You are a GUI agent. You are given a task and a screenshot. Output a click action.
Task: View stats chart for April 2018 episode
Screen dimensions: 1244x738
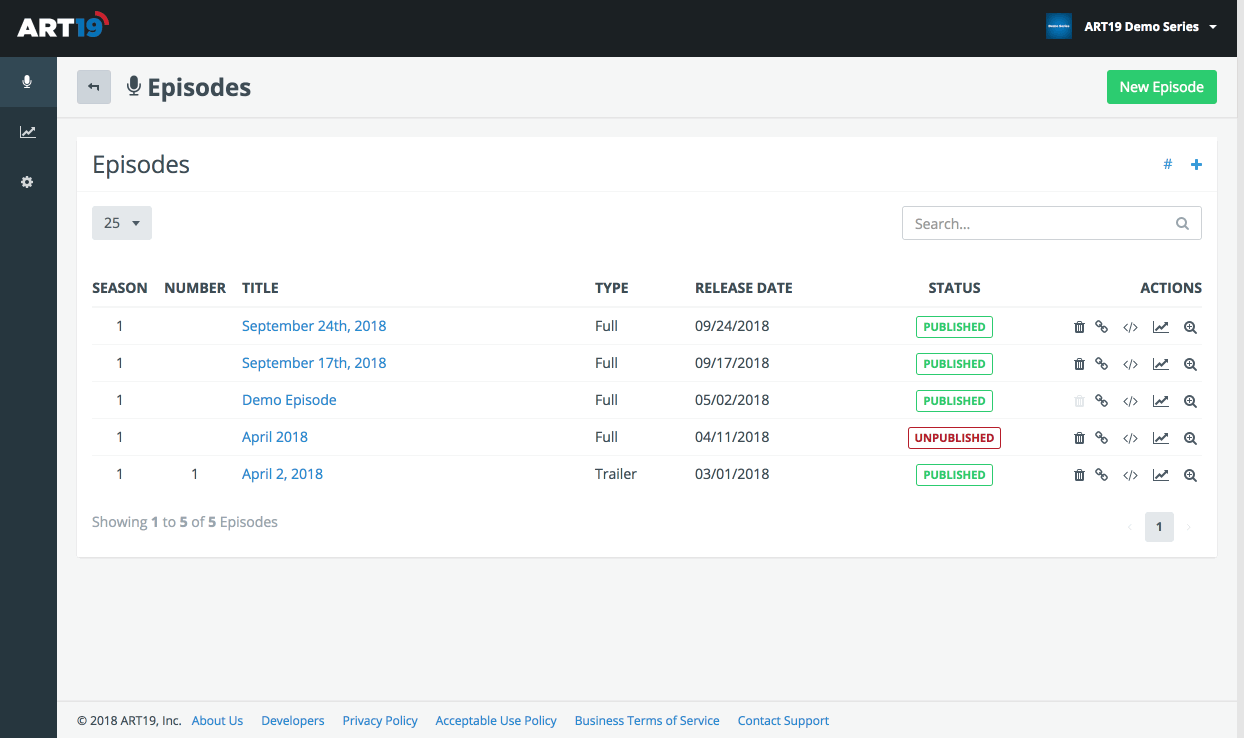tap(1160, 438)
